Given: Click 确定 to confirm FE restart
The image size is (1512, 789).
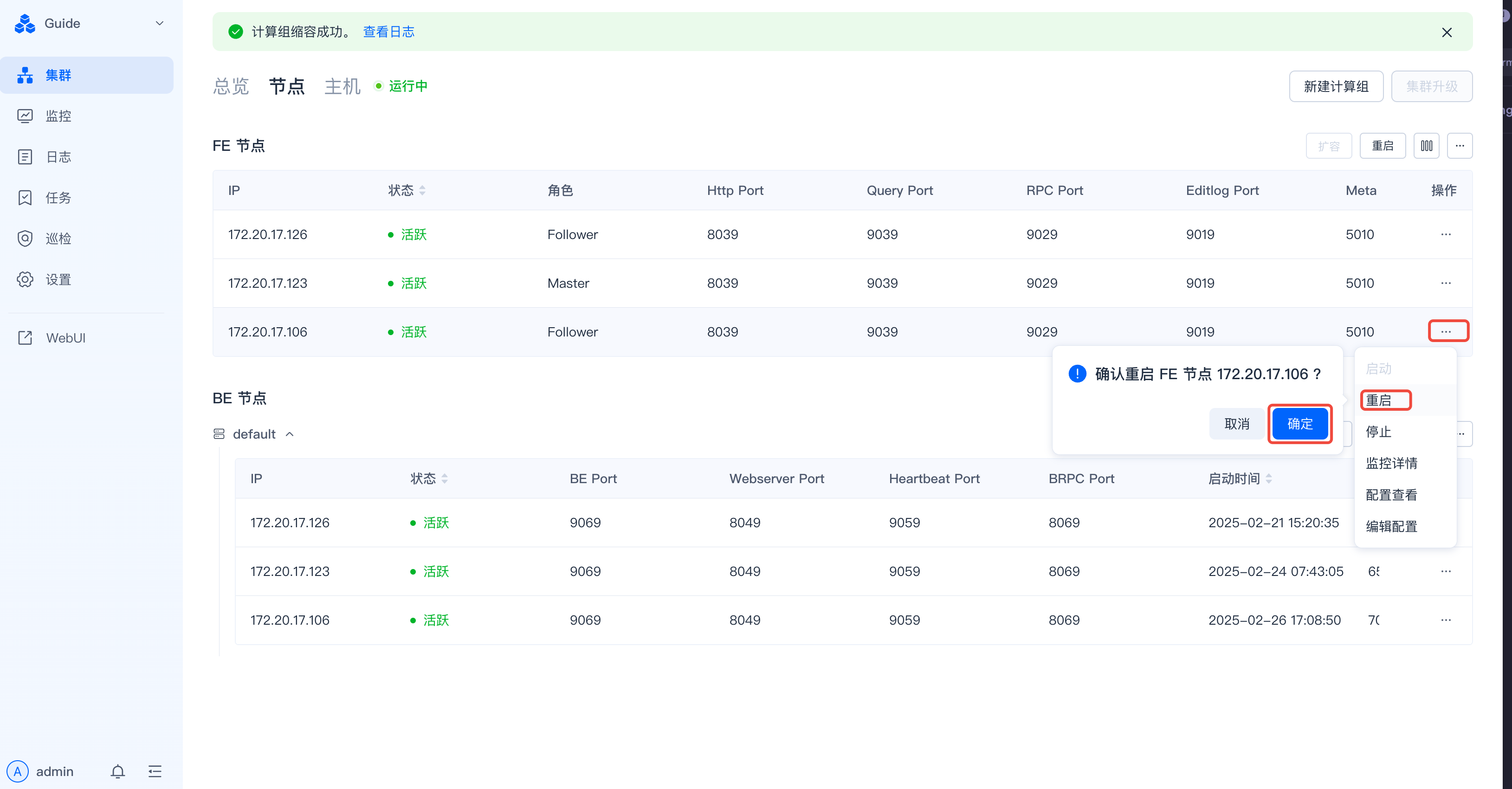Looking at the screenshot, I should pos(1299,424).
